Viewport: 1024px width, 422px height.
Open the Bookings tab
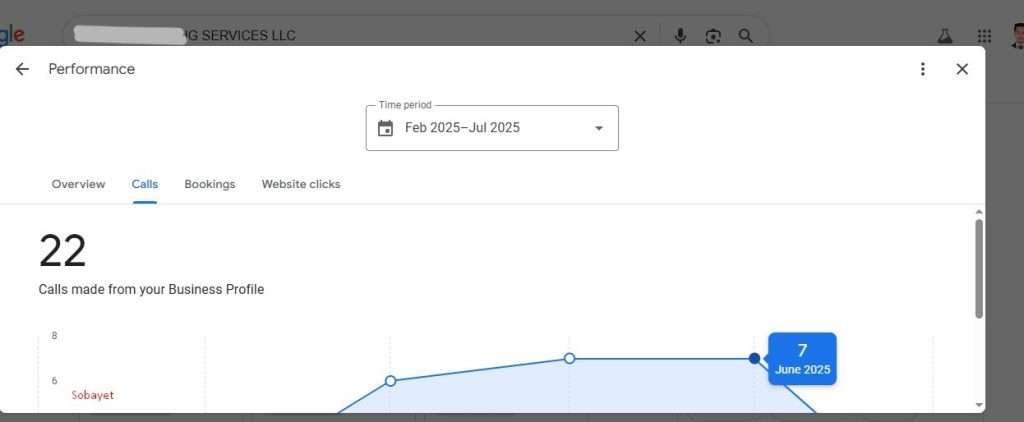pos(210,184)
